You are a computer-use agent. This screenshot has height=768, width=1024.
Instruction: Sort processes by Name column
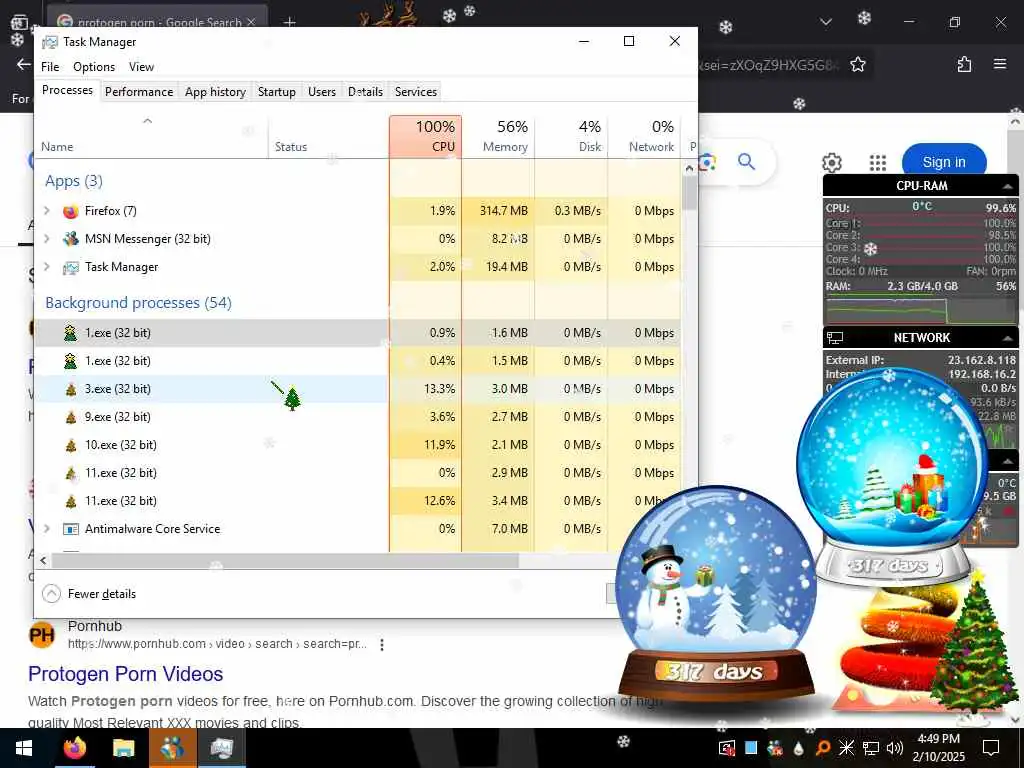[x=151, y=136]
